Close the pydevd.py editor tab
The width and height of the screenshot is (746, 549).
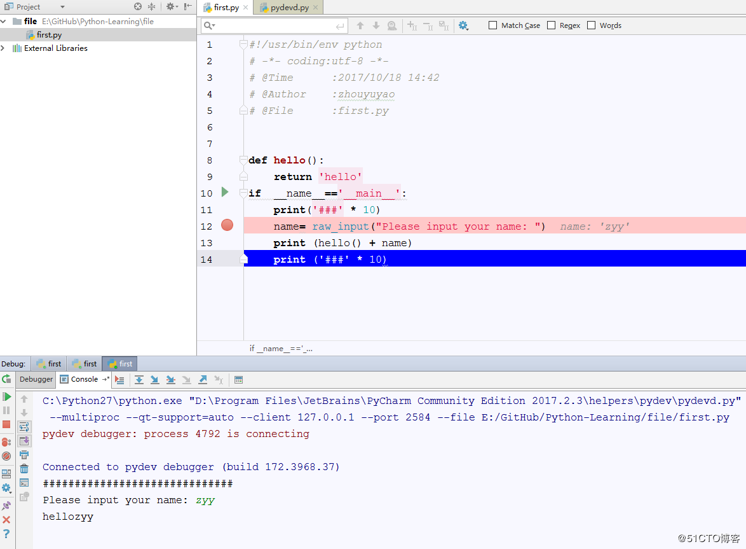point(315,8)
